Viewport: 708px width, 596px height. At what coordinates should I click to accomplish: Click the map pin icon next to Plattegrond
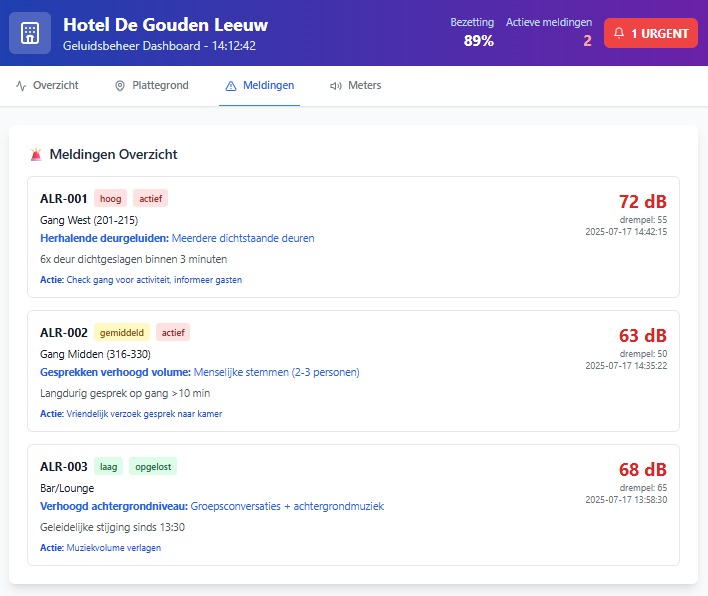click(120, 86)
